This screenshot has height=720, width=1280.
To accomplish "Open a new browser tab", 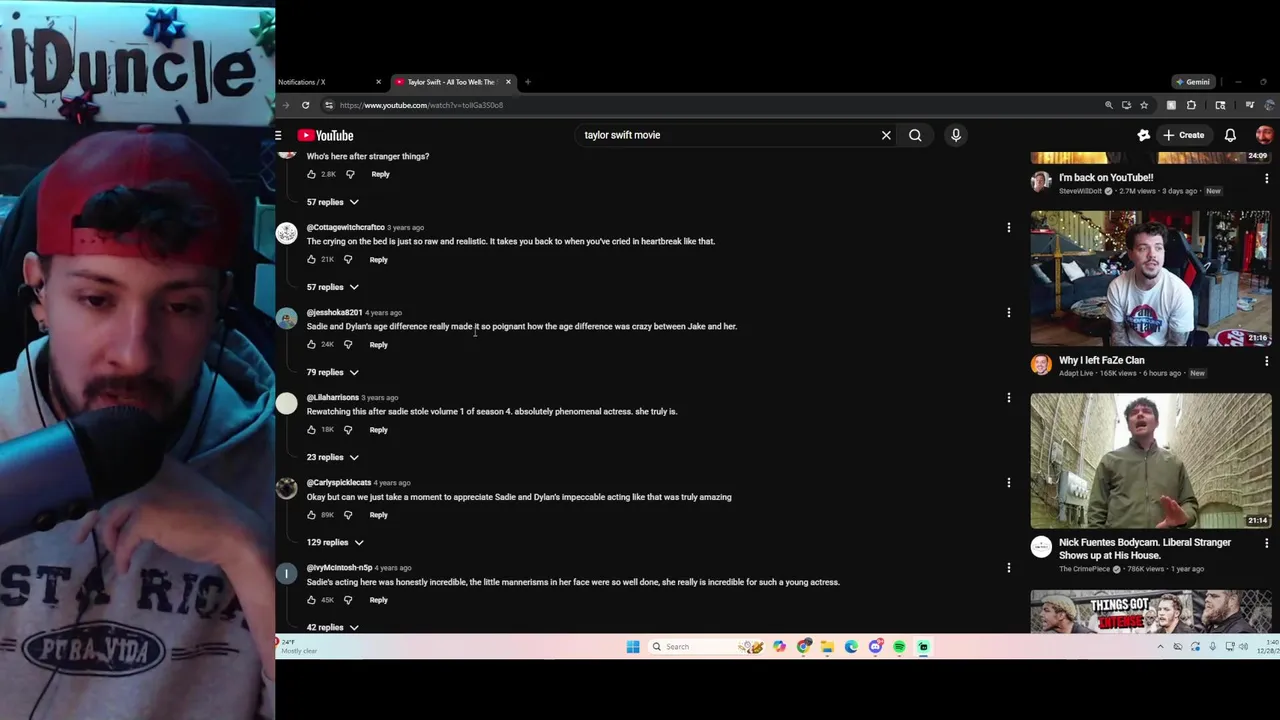I will pos(527,82).
